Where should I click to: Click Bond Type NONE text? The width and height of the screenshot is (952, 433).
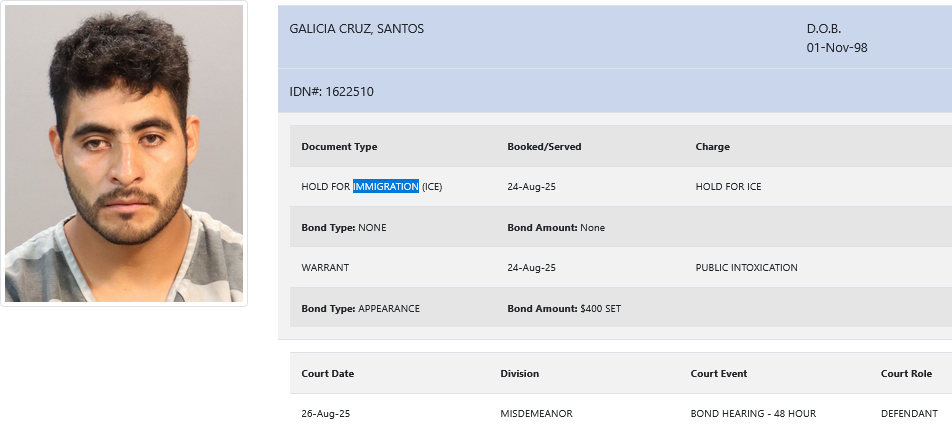tap(344, 228)
